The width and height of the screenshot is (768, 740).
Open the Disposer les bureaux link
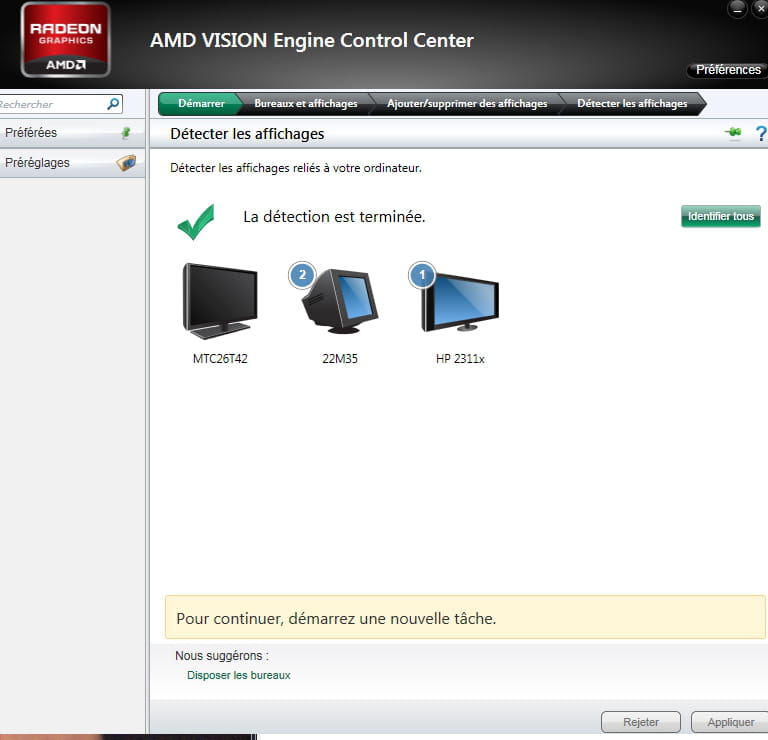pyautogui.click(x=239, y=675)
